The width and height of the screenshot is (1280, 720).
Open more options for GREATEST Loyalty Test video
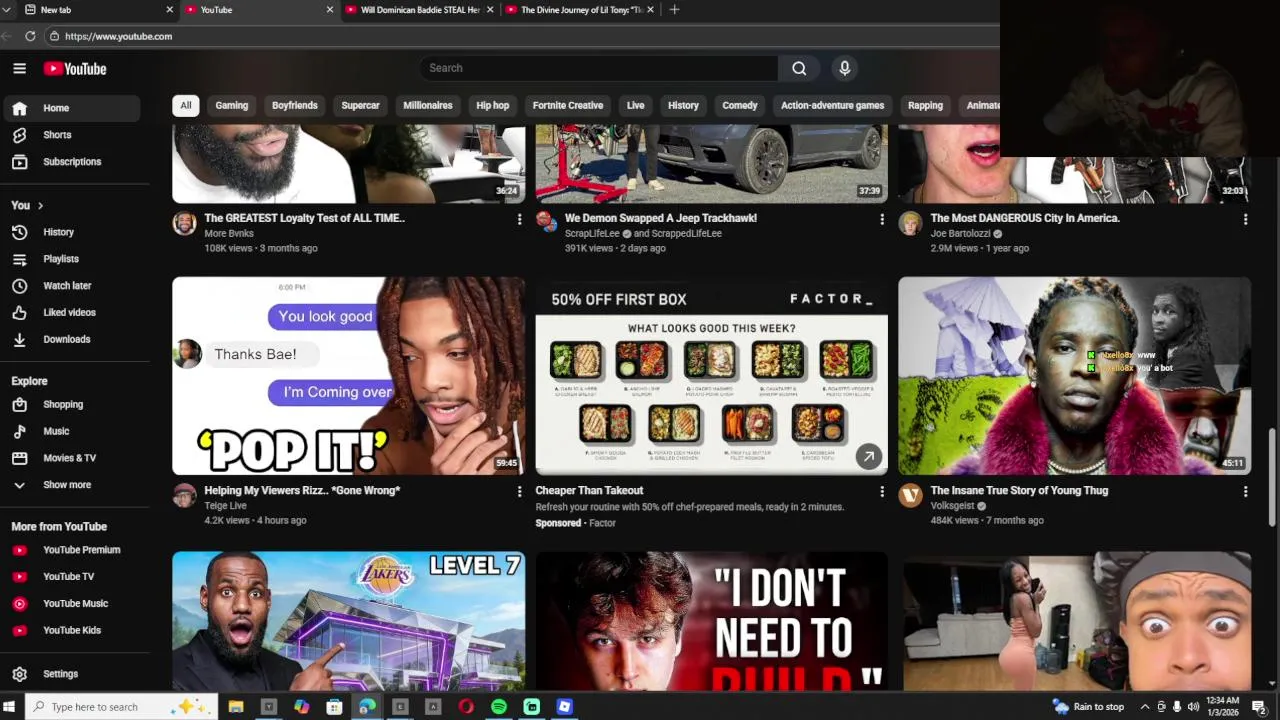tap(519, 219)
